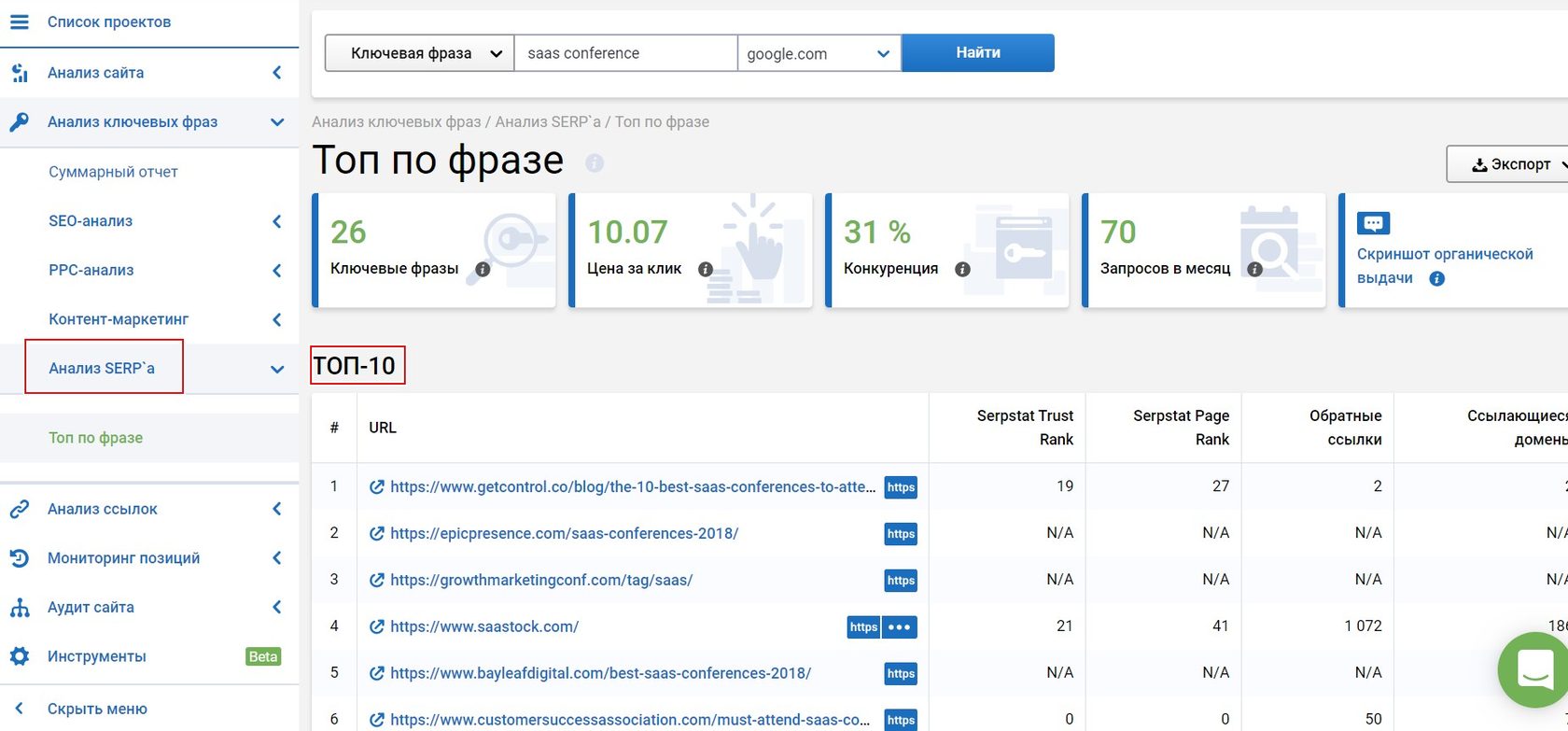Click Анализ SERP`а breadcrumb
The width and height of the screenshot is (1568, 731).
[548, 122]
